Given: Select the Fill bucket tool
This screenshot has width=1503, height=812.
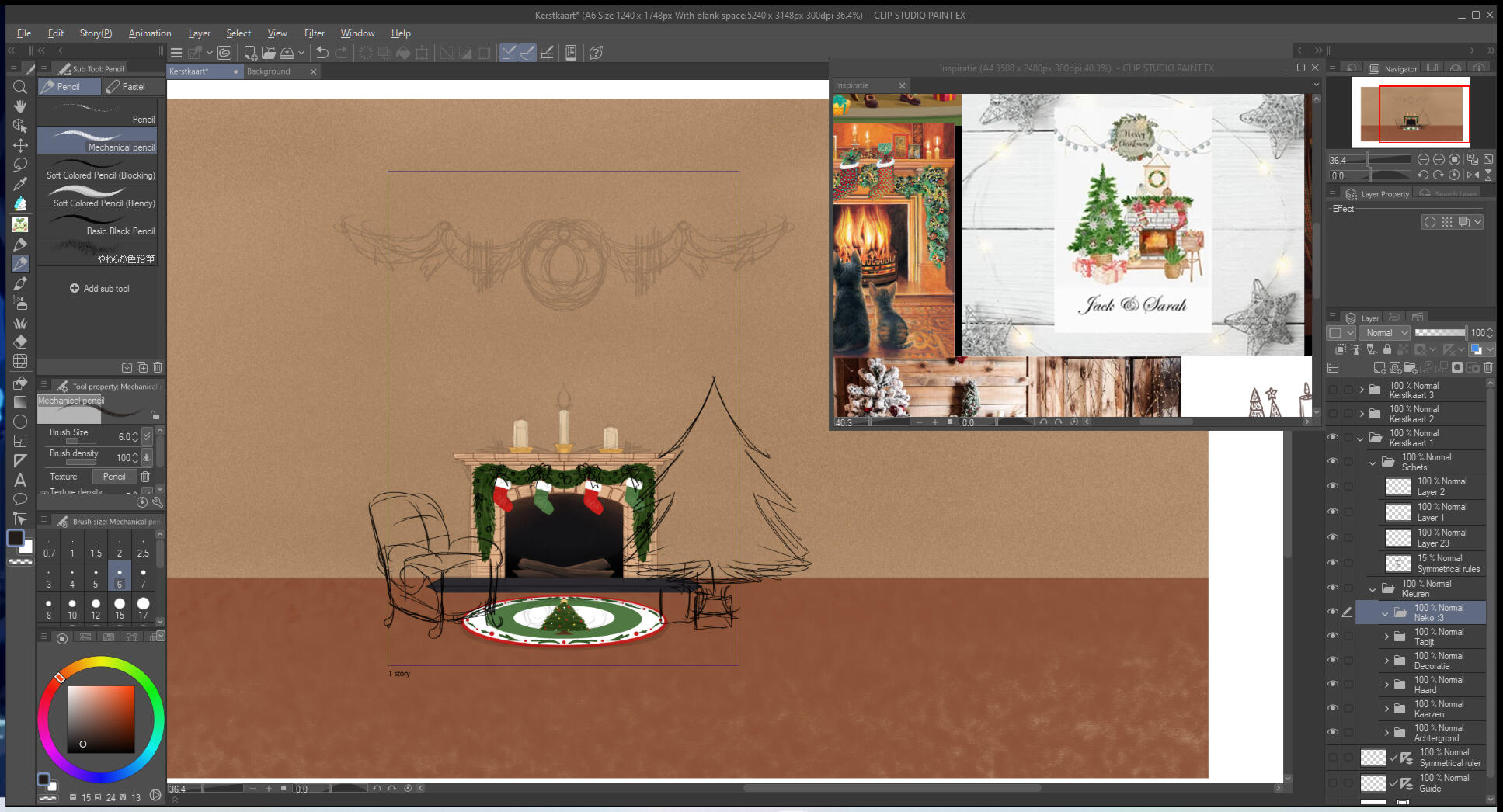Looking at the screenshot, I should pos(20,383).
